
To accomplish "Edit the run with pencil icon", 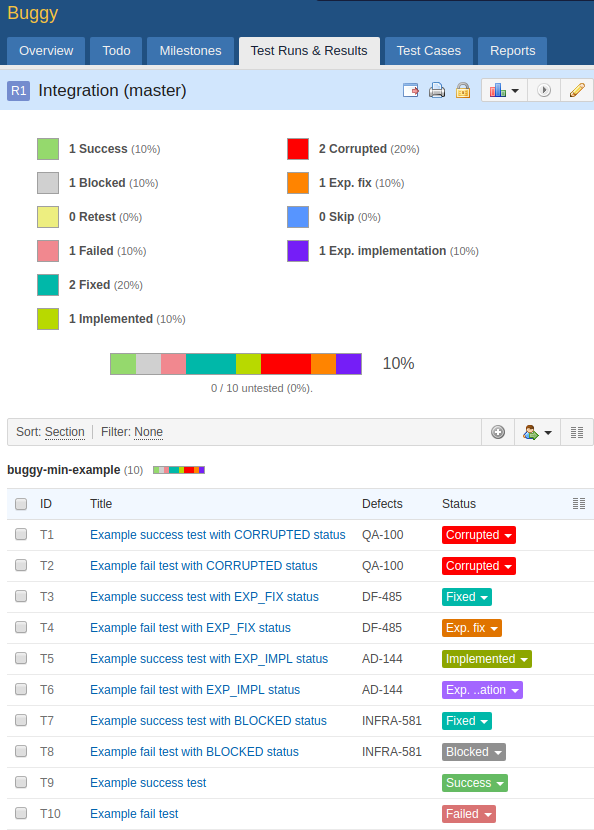I will tap(577, 91).
